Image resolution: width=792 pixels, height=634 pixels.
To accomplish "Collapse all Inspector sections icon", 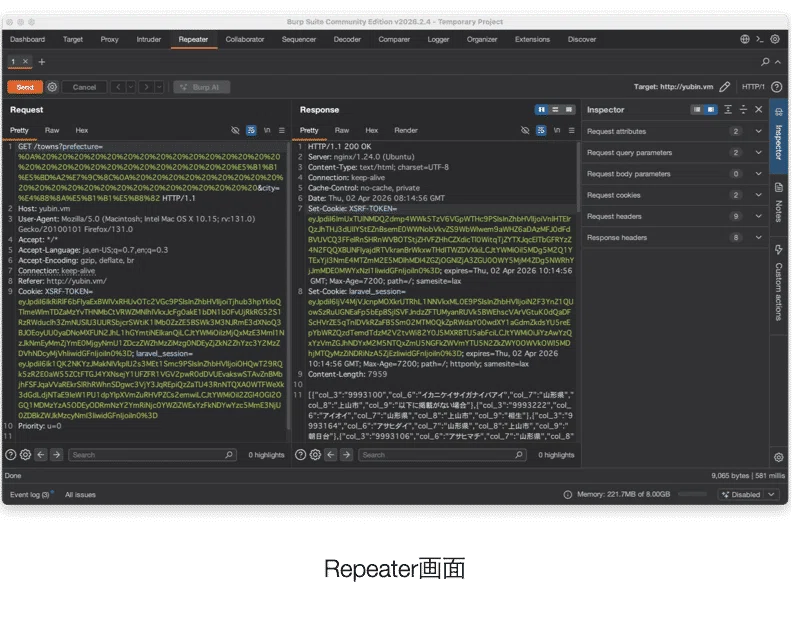I will (x=743, y=110).
